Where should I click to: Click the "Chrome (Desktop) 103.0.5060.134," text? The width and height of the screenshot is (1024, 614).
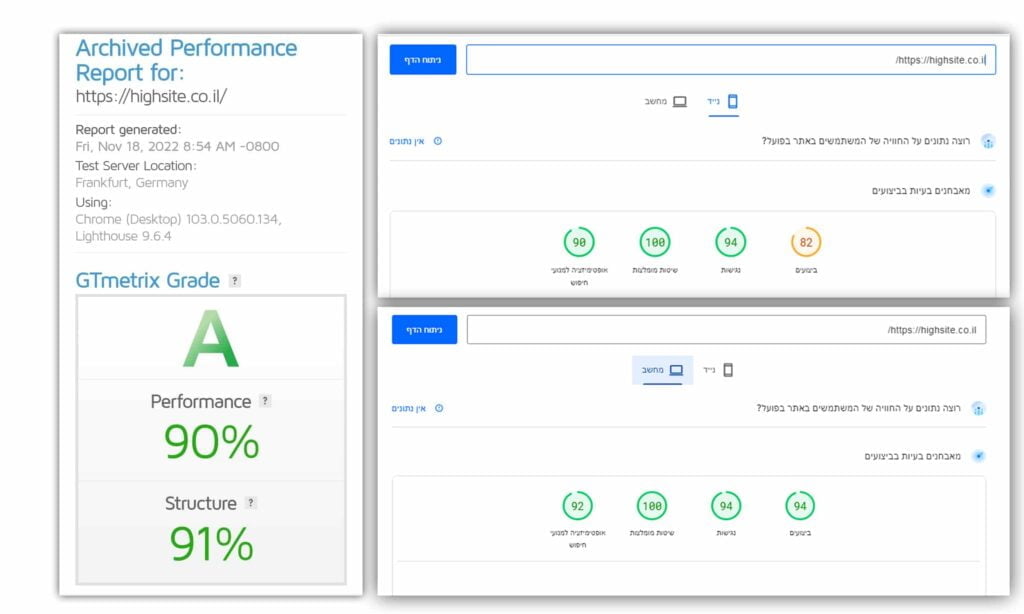coord(178,219)
